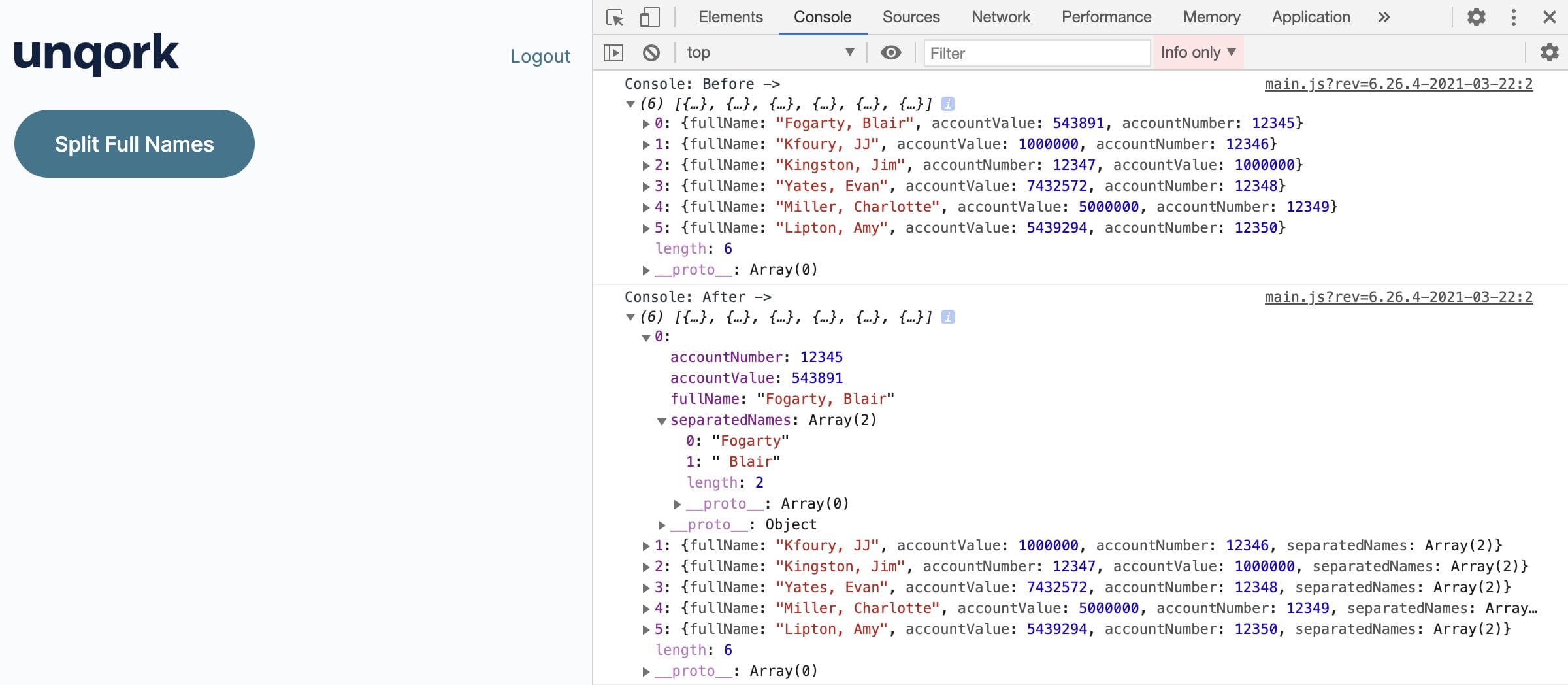Expand __proto__ of the After array
This screenshot has width=1568, height=685.
(x=645, y=671)
